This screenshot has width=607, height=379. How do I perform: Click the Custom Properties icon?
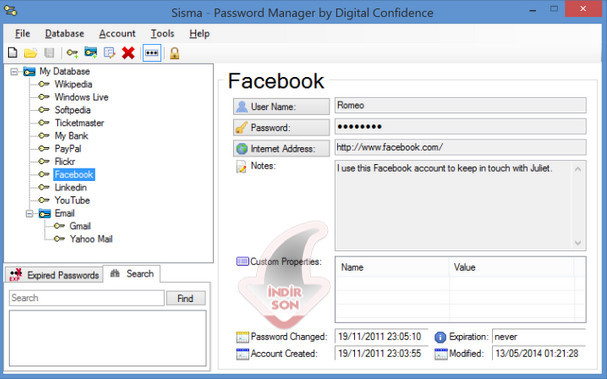tap(242, 261)
